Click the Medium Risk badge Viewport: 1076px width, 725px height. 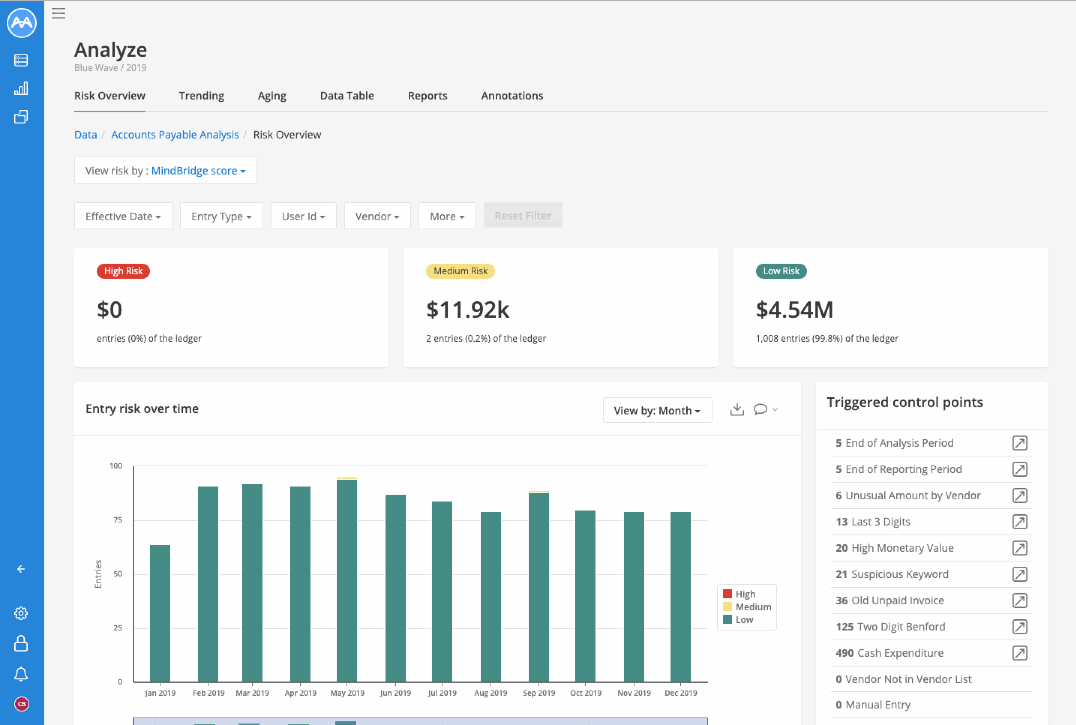(460, 271)
